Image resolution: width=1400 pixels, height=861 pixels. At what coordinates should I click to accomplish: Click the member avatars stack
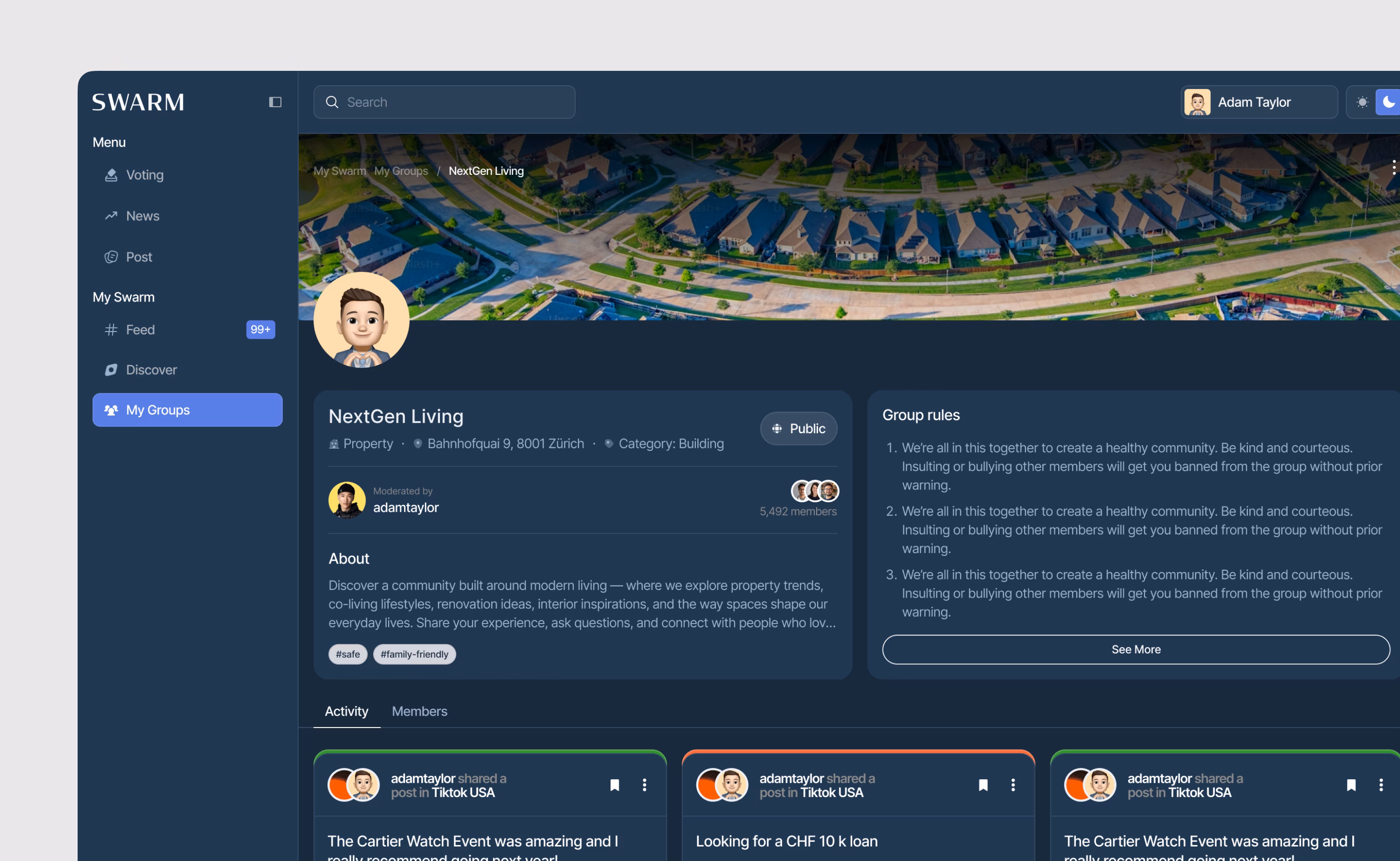(x=815, y=491)
